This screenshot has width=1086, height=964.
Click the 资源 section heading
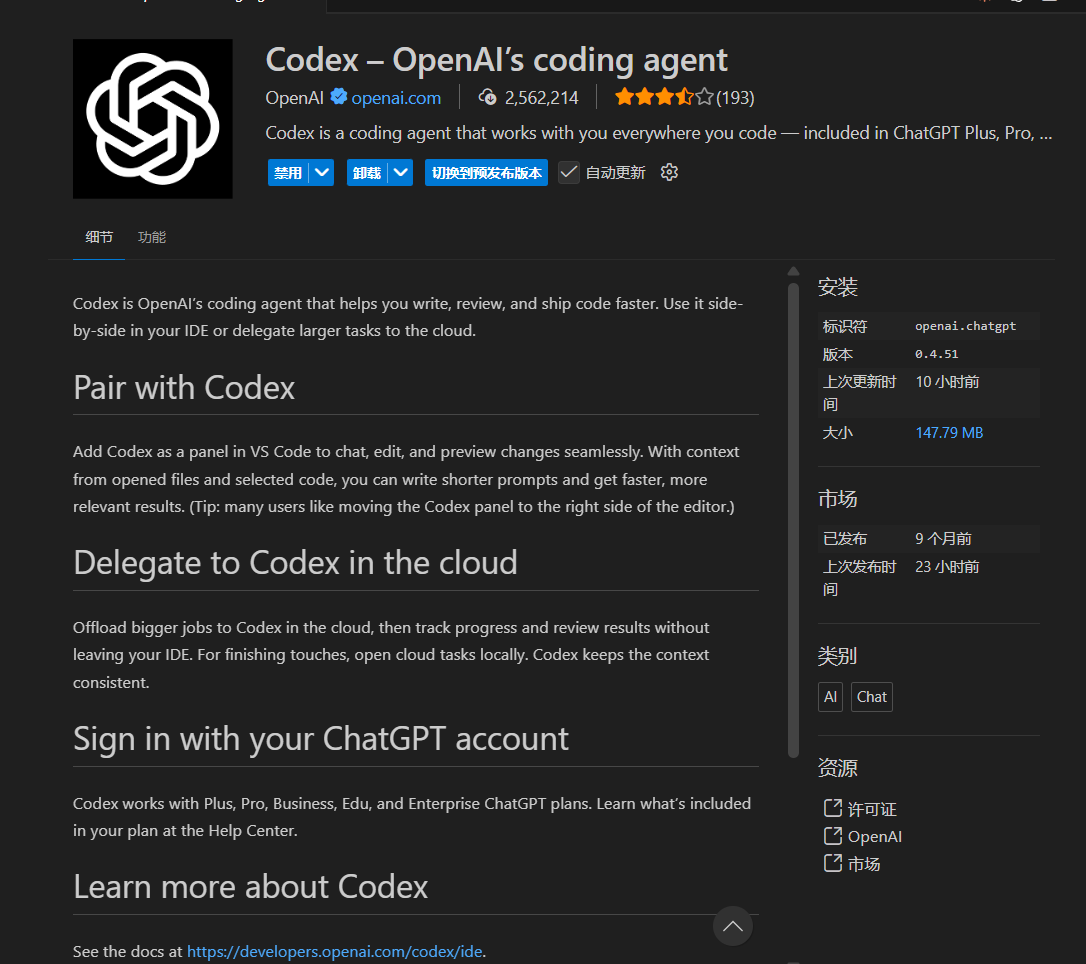tap(837, 767)
